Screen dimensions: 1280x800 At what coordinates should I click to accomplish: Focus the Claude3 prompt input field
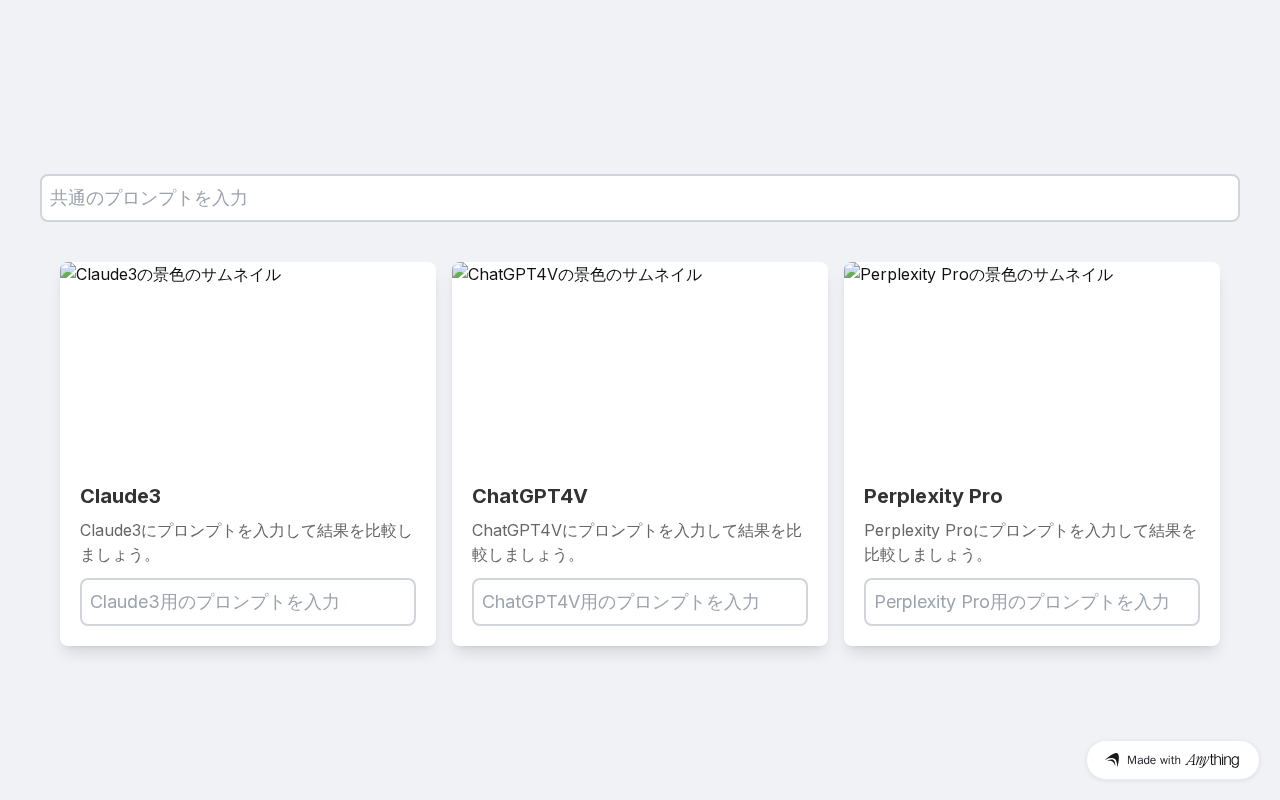248,602
